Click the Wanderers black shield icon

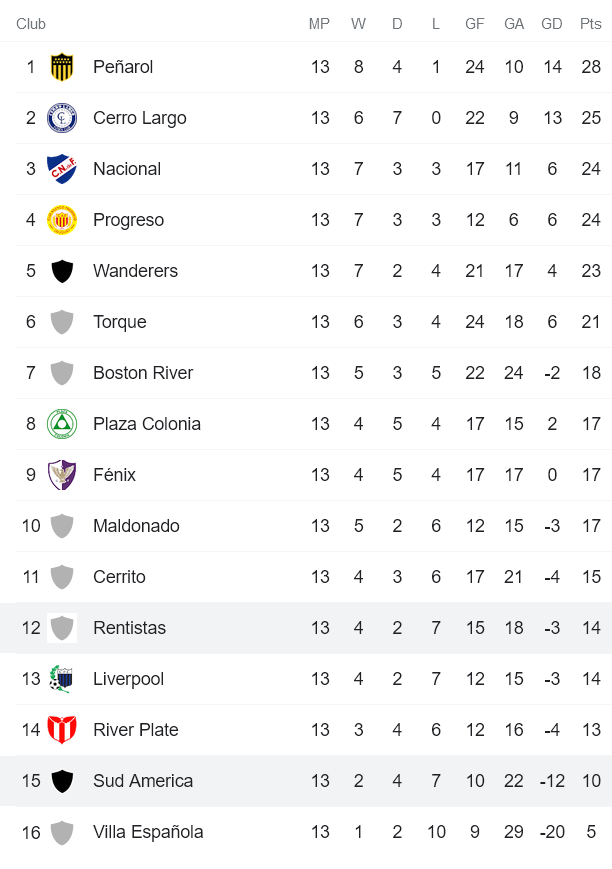pos(62,271)
